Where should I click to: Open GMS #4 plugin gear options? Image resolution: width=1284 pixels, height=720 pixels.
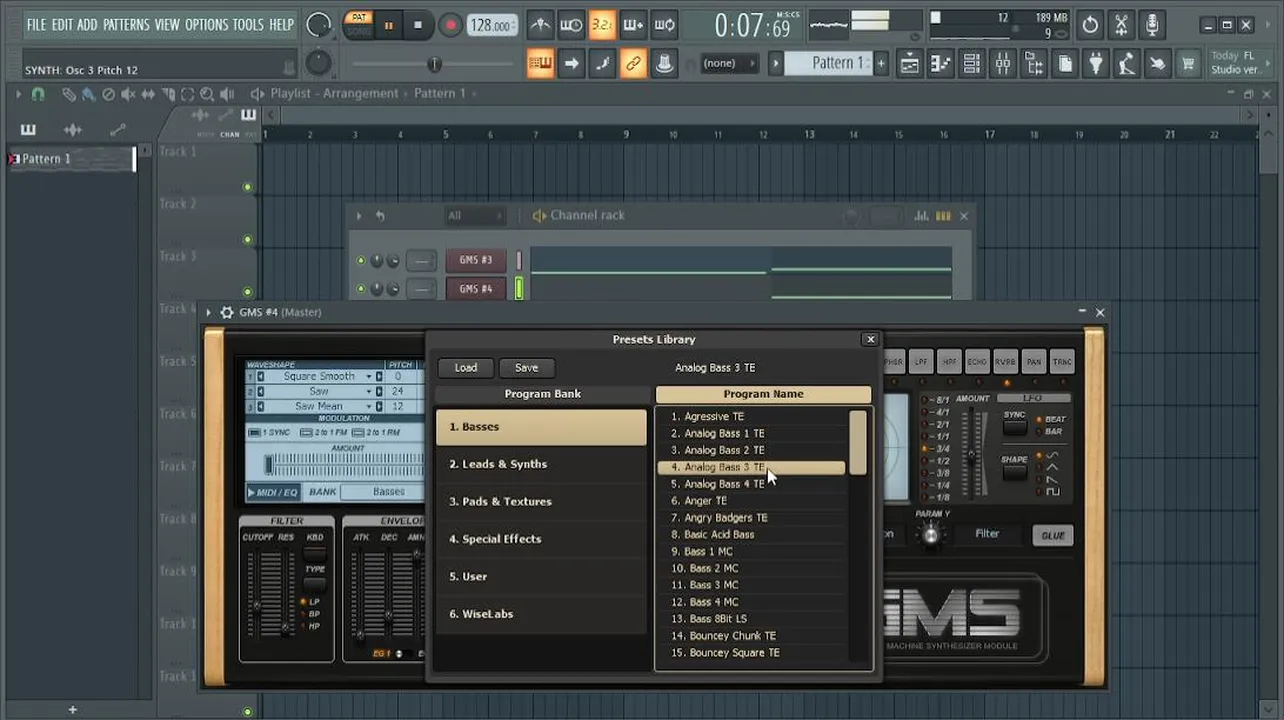click(226, 312)
